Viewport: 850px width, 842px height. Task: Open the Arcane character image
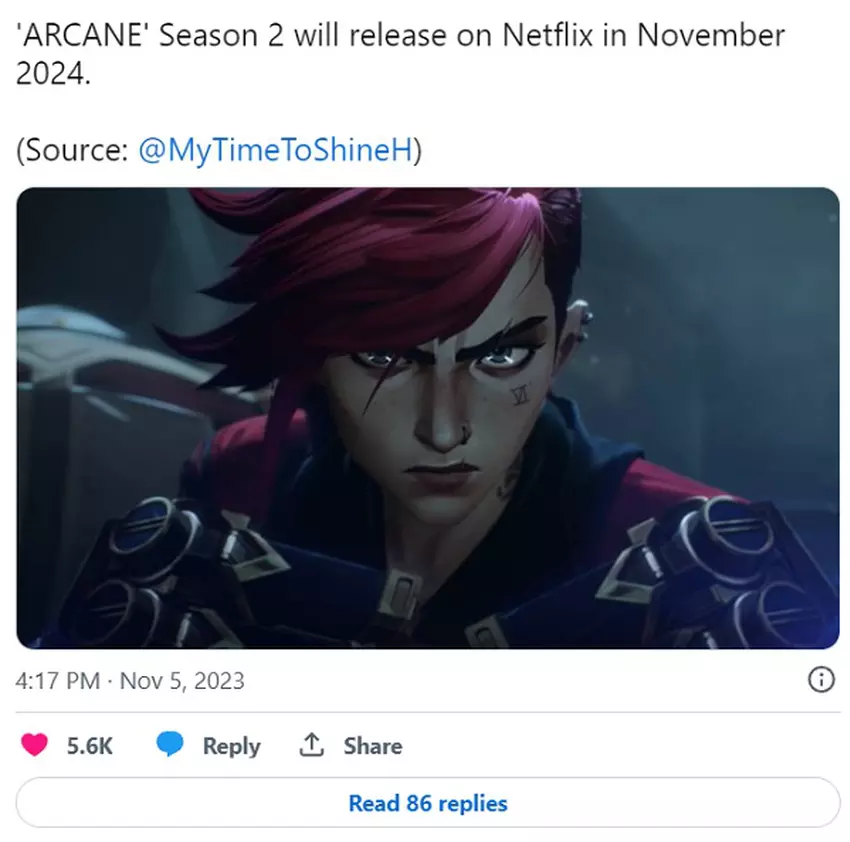[428, 418]
